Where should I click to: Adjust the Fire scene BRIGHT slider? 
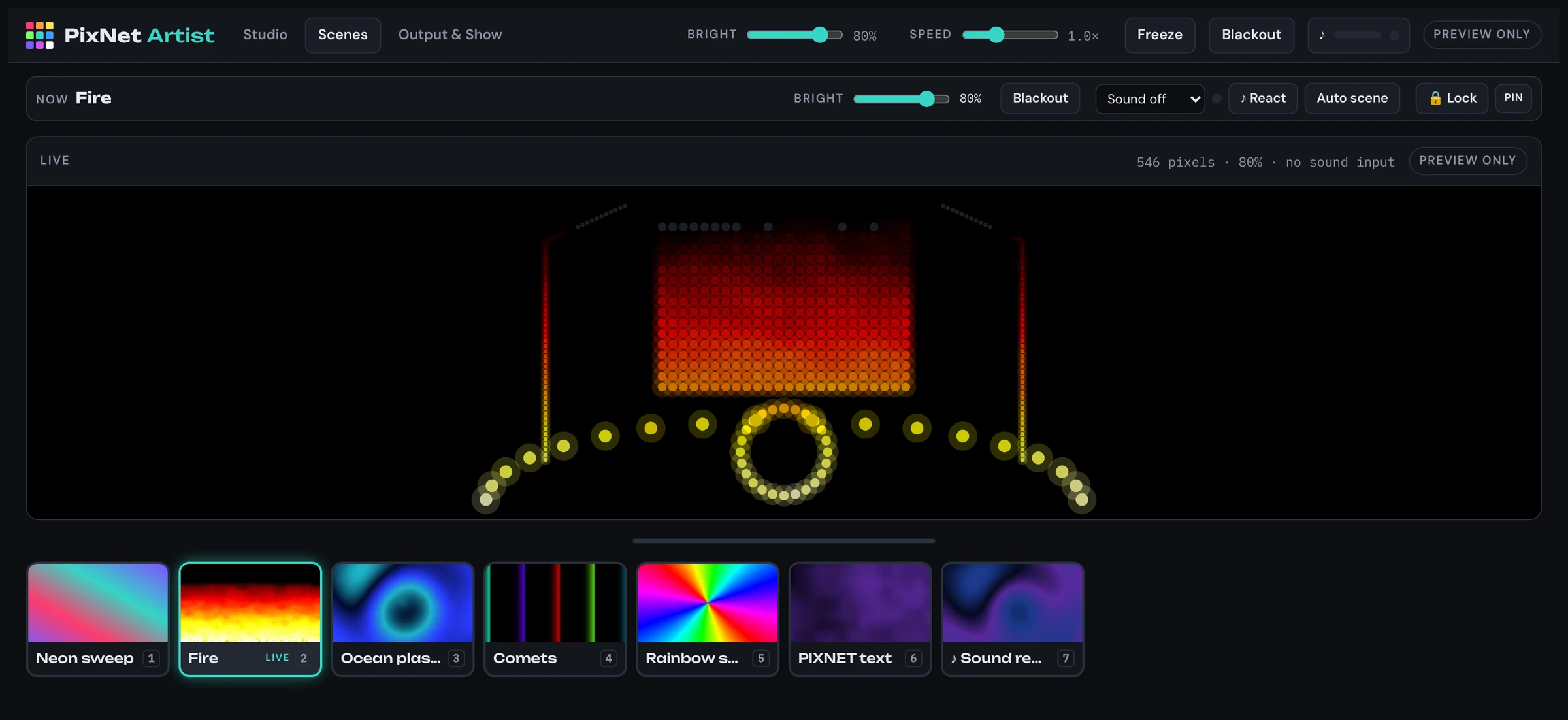[x=901, y=99]
